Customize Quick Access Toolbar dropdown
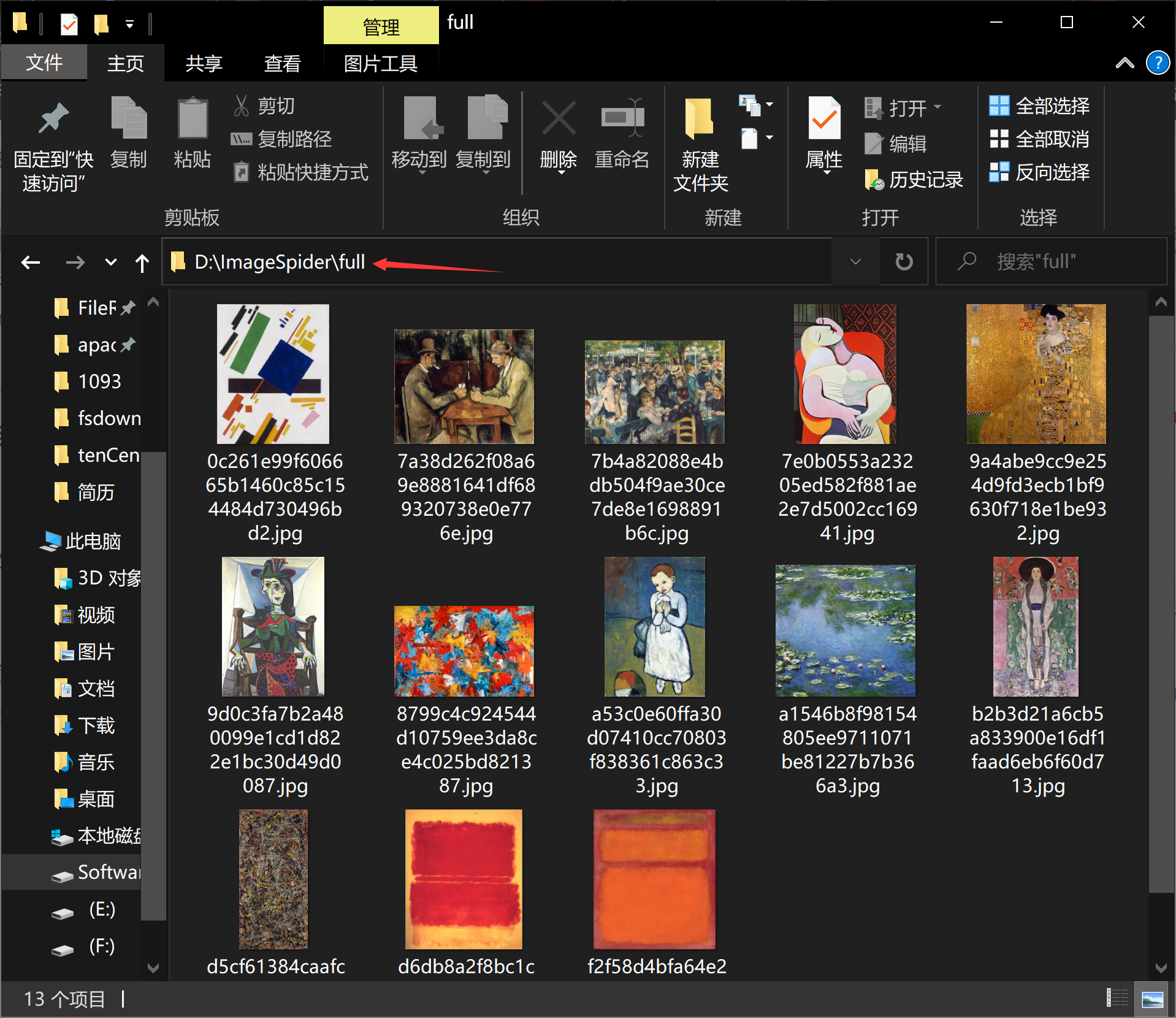Viewport: 1176px width, 1018px height. [x=129, y=25]
